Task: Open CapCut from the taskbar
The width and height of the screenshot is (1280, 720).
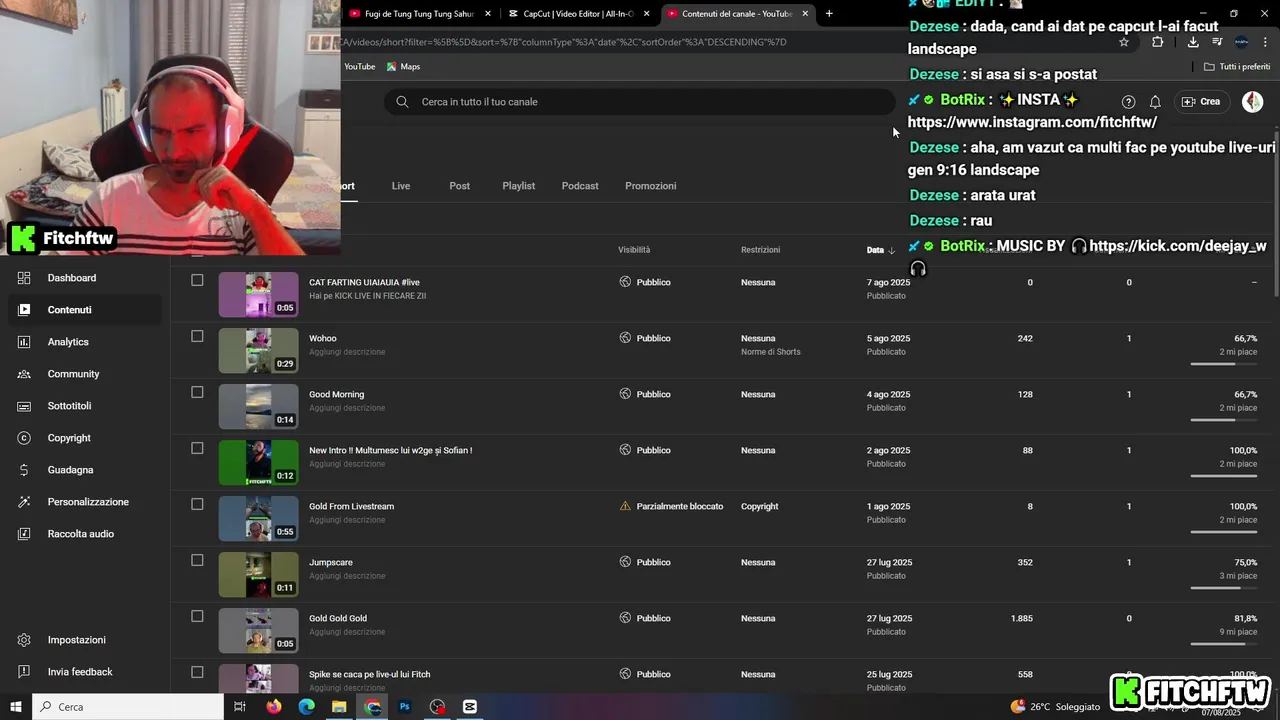Action: tap(470, 707)
